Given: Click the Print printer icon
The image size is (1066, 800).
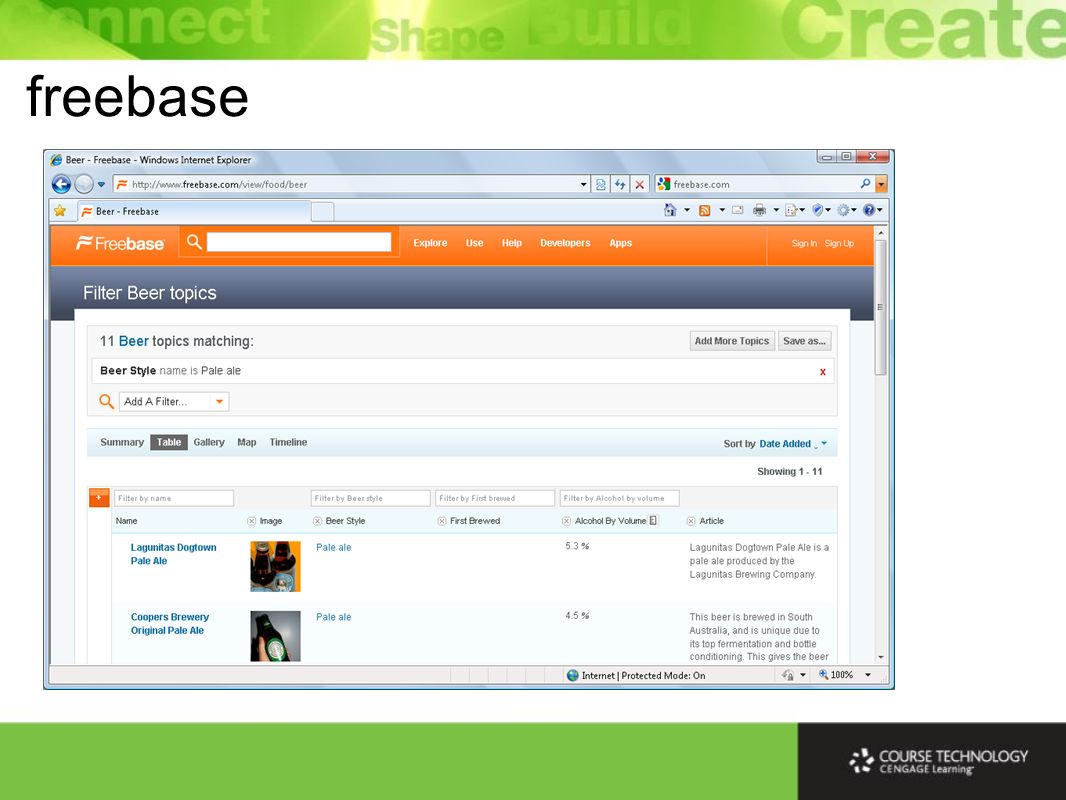Looking at the screenshot, I should click(x=759, y=210).
